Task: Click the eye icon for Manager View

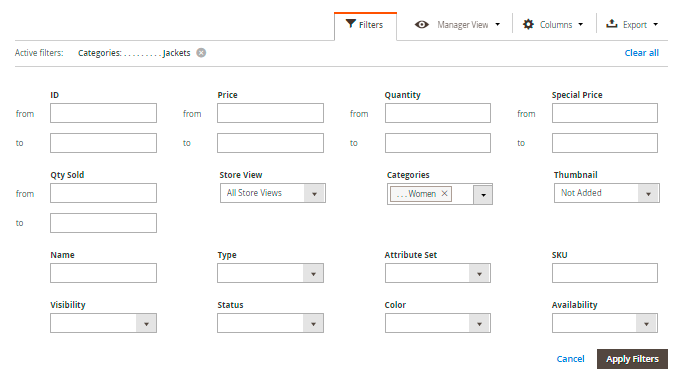Action: 421,24
